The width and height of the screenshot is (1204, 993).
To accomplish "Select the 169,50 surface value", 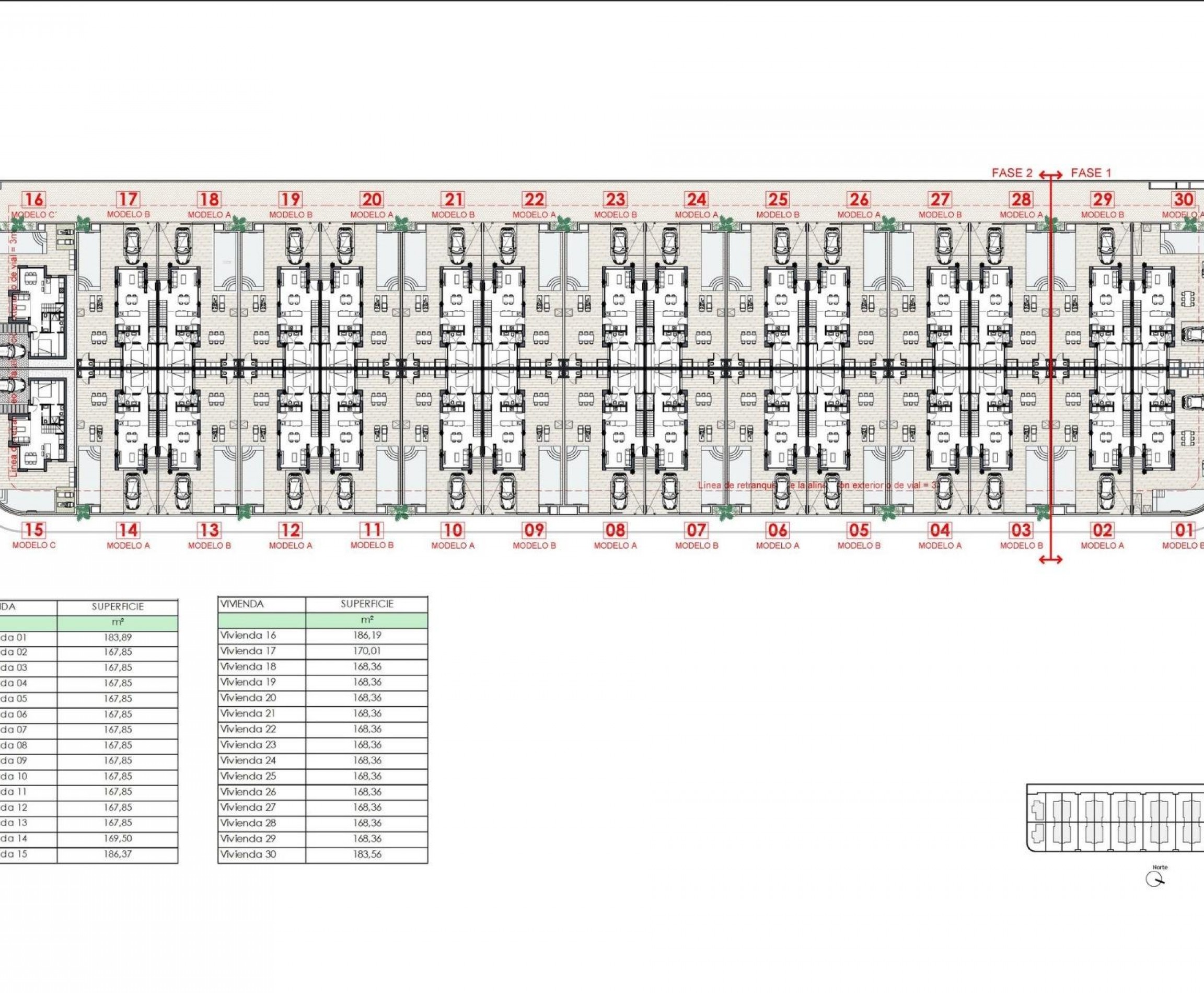I will click(x=118, y=838).
